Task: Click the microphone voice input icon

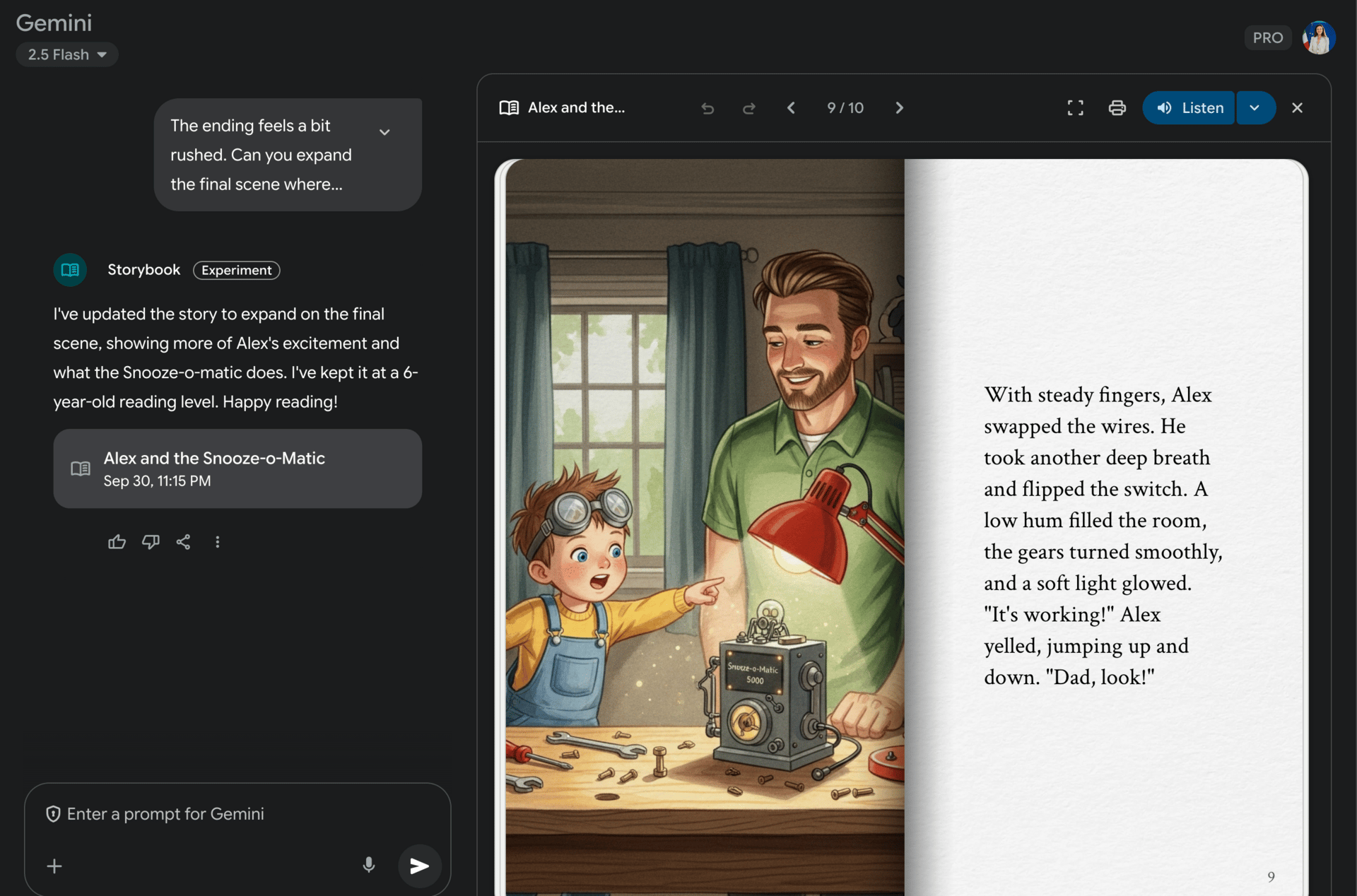Action: click(x=369, y=865)
